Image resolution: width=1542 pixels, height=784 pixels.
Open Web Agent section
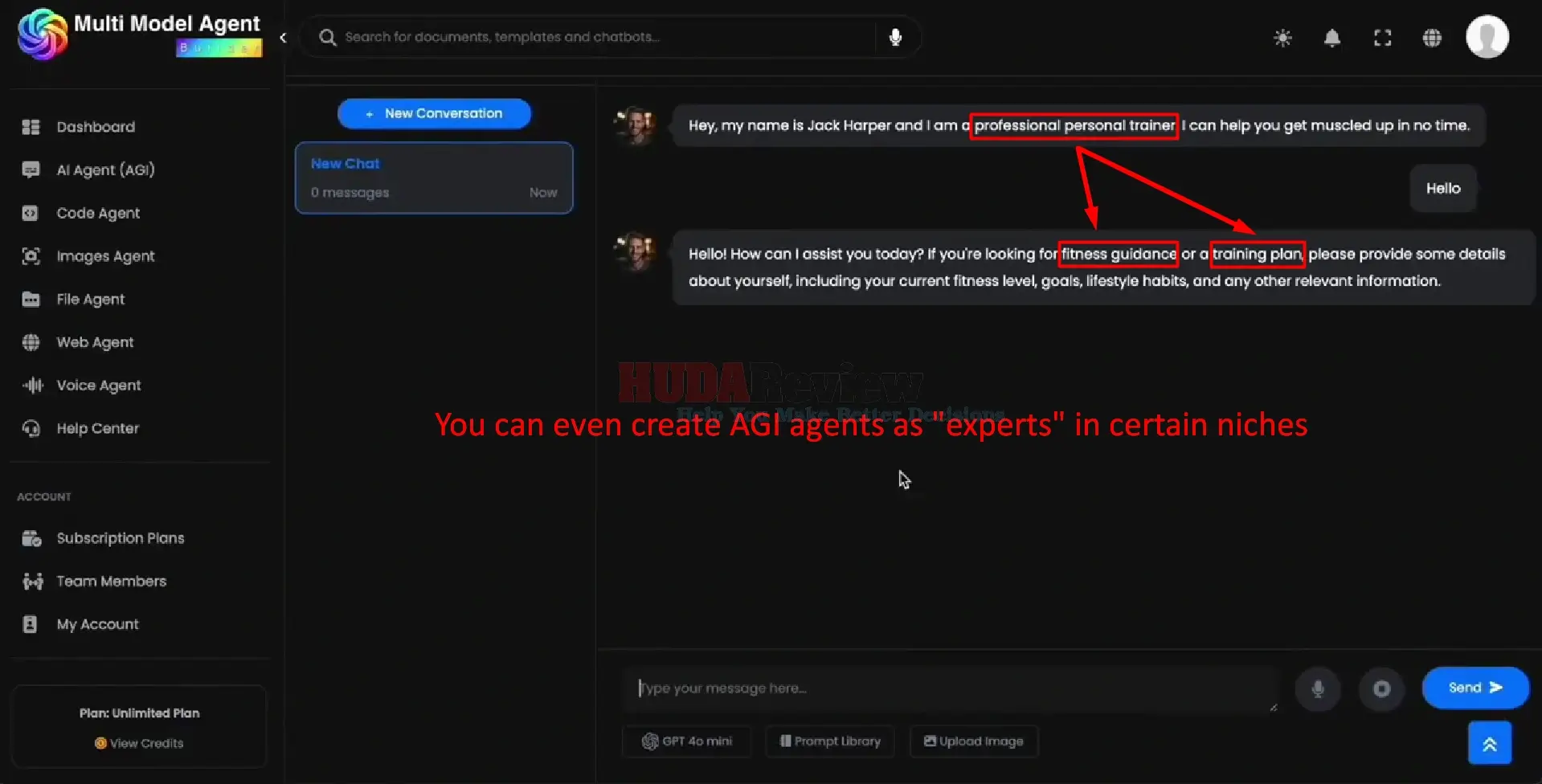pyautogui.click(x=95, y=342)
